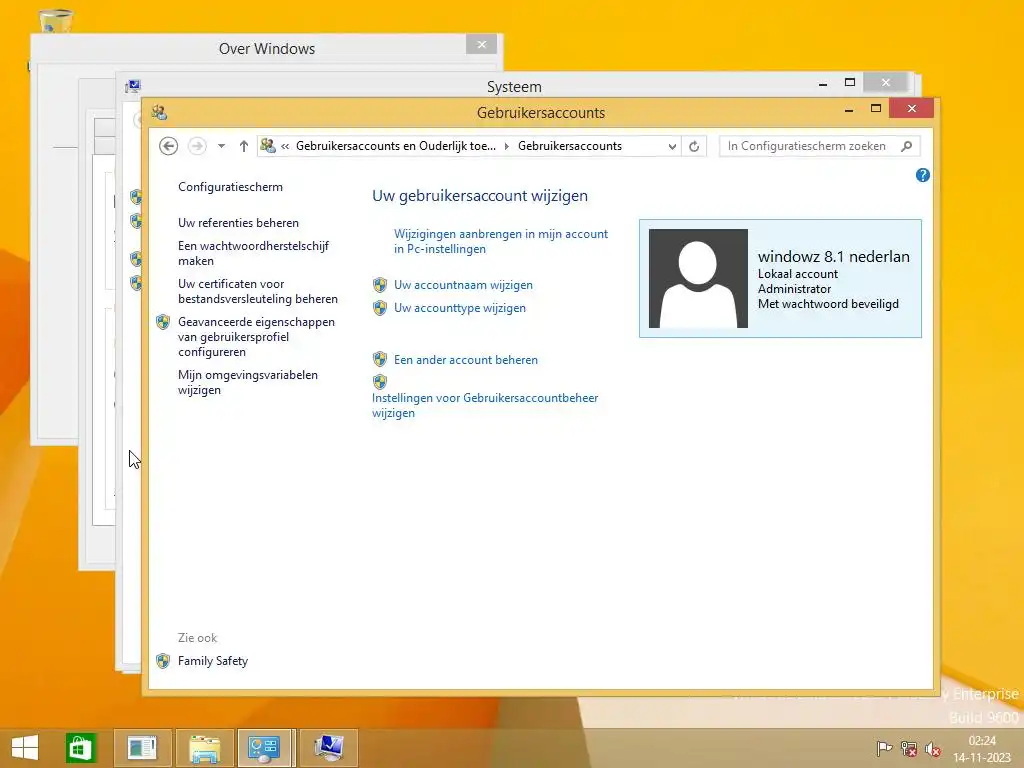
Task: Open Configuratiescherm home link
Action: click(x=231, y=187)
